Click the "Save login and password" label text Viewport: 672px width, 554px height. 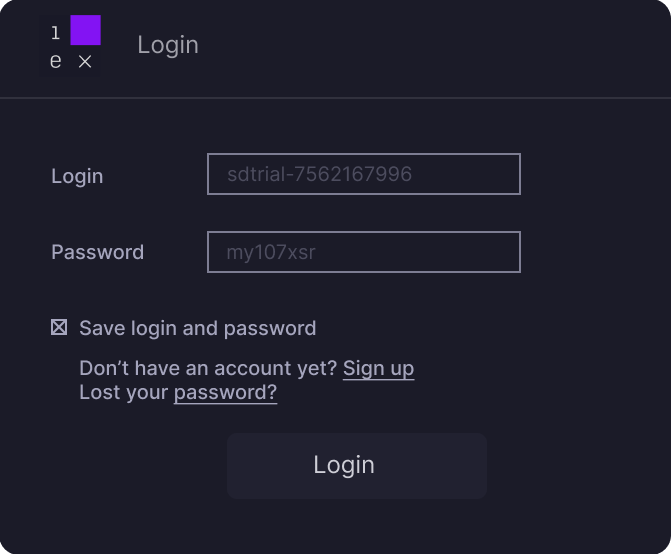coord(197,328)
